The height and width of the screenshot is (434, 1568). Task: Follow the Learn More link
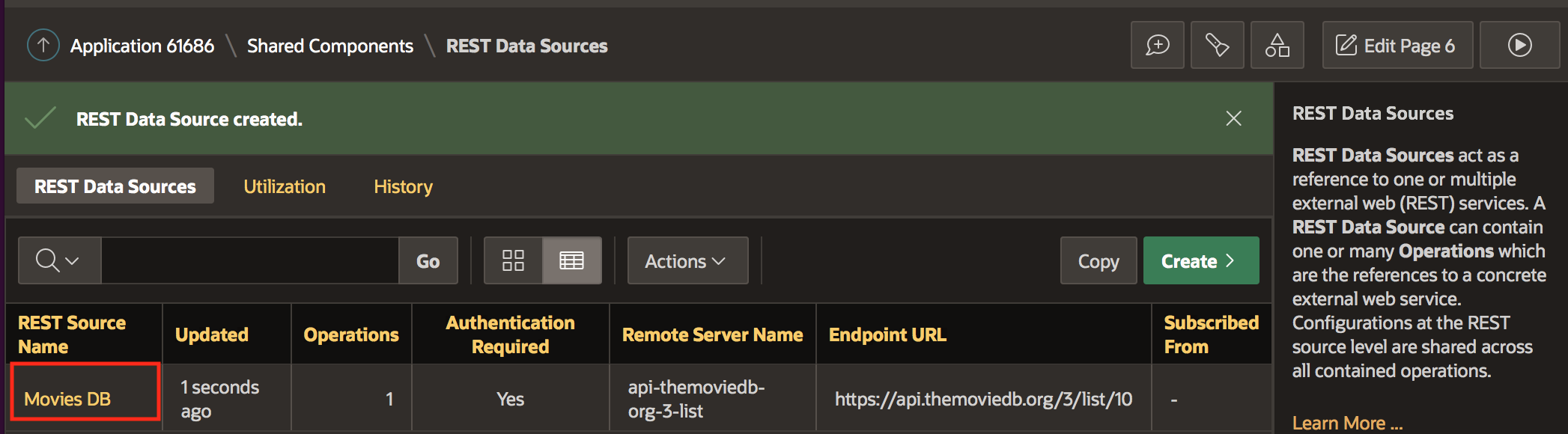coord(1347,423)
